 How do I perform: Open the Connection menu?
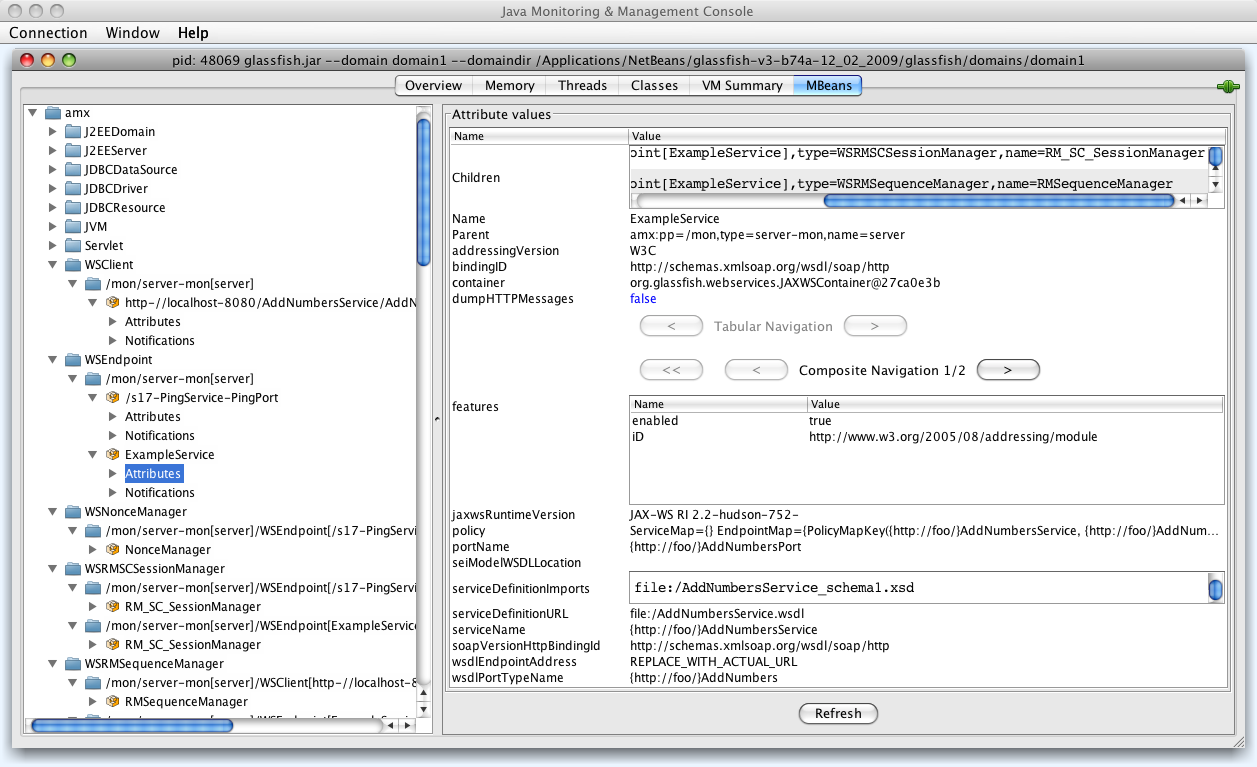(48, 33)
